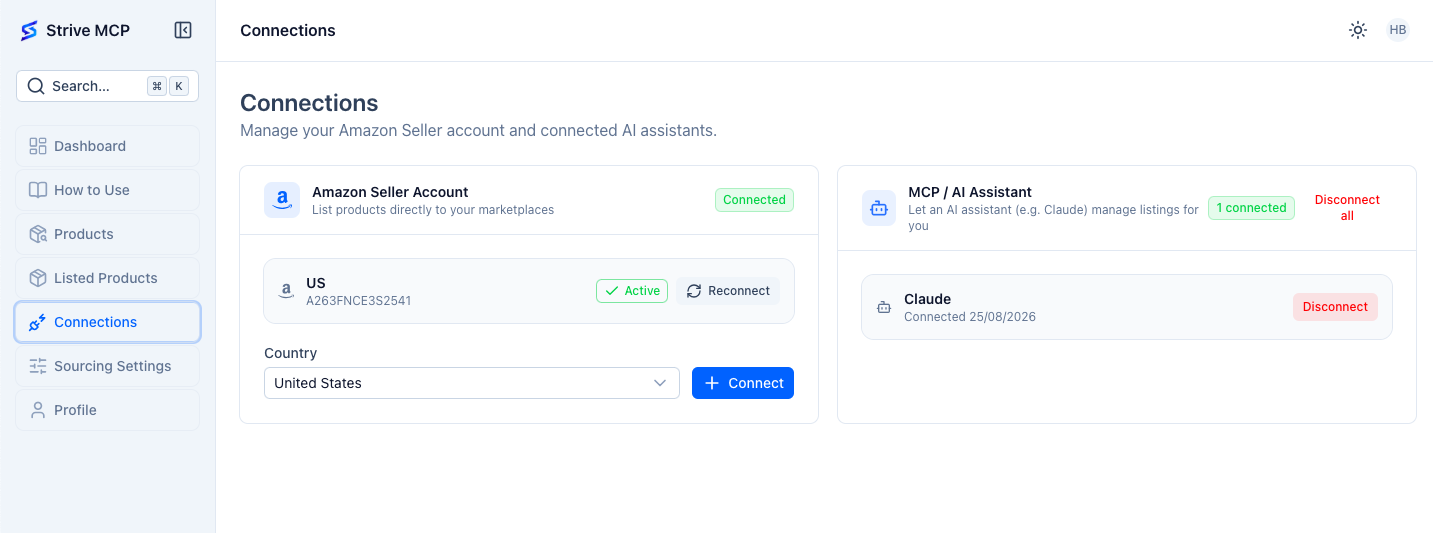Click the "Connected 25/08/2026" date text
Screen dimensions: 1433x533
pyautogui.click(x=970, y=317)
